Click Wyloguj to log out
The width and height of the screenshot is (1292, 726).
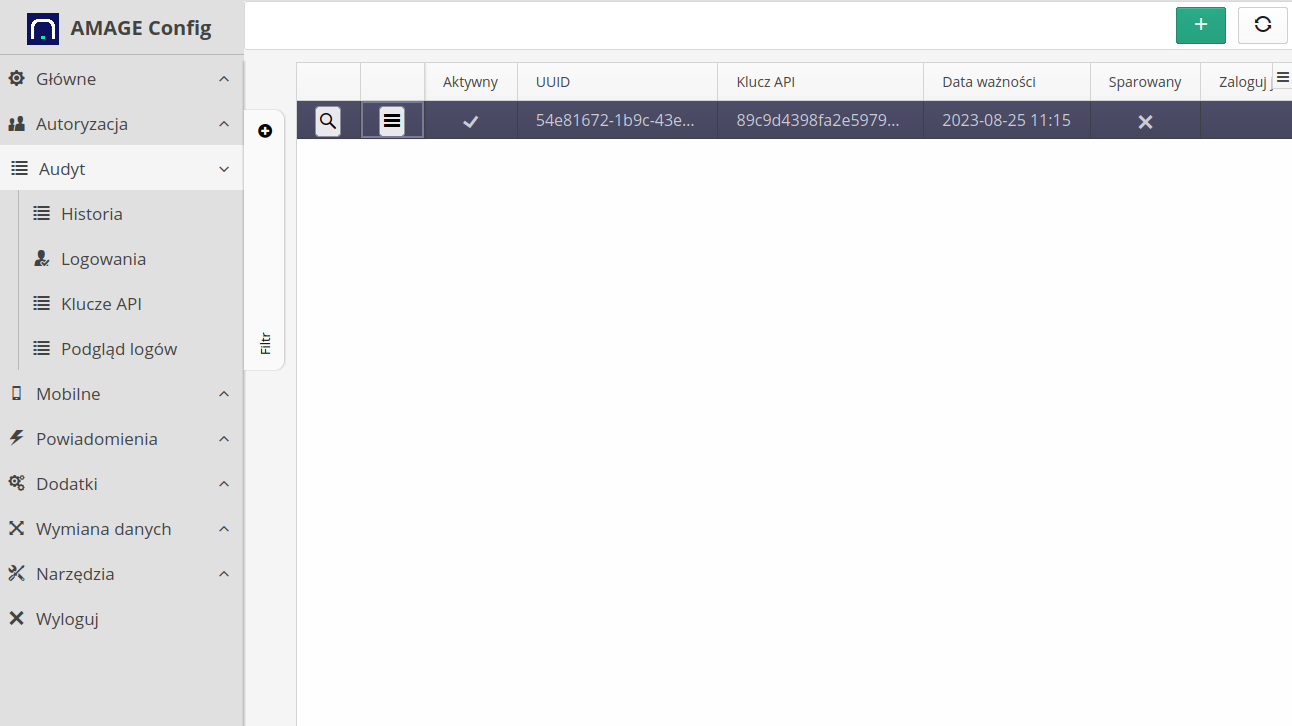tap(67, 618)
